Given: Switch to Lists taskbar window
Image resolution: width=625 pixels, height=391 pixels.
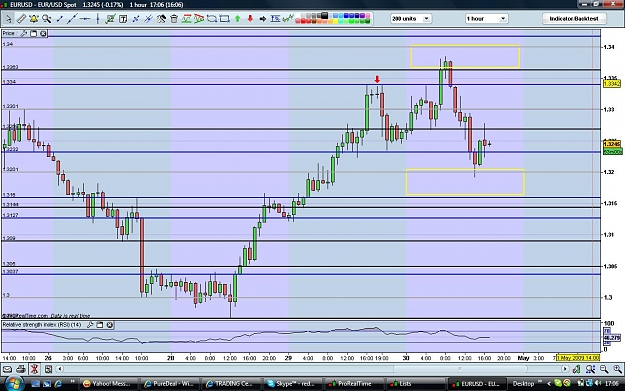Looking at the screenshot, I should coord(415,383).
